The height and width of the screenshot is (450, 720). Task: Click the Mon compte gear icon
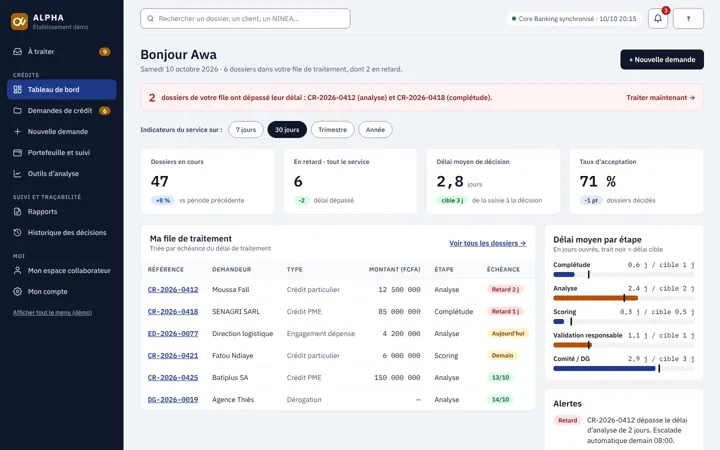click(17, 292)
